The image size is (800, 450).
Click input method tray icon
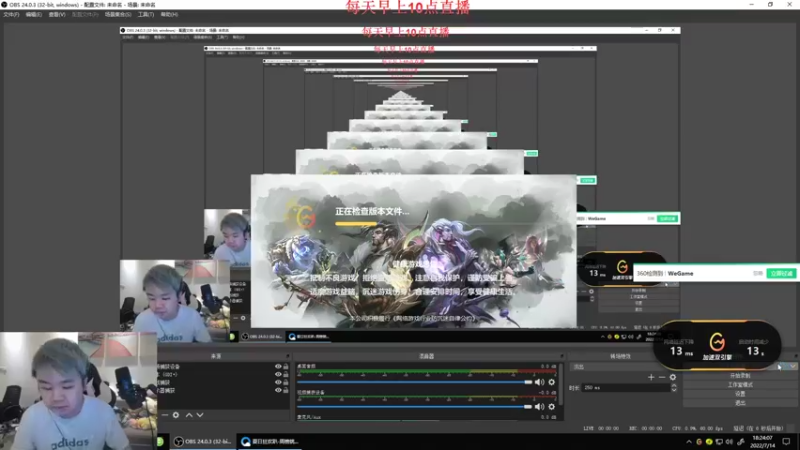[x=741, y=442]
